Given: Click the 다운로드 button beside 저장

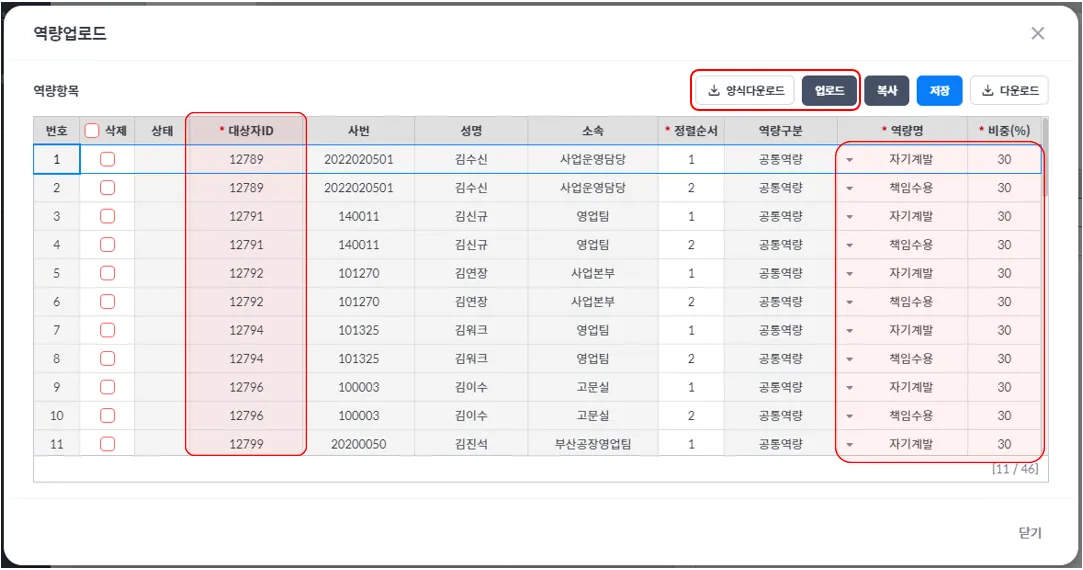Looking at the screenshot, I should click(x=1009, y=91).
